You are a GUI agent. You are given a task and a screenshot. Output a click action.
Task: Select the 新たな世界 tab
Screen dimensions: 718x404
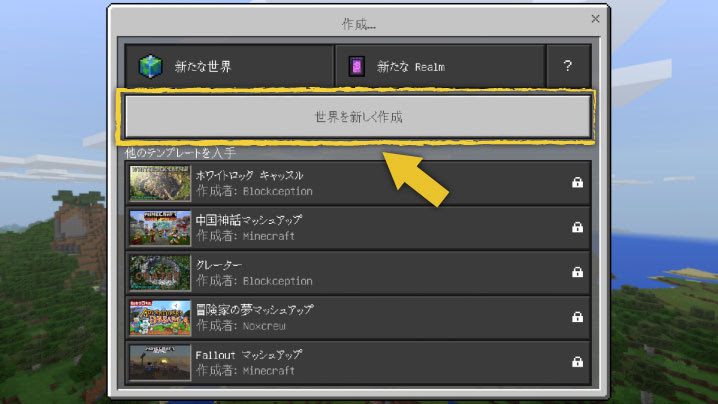click(229, 66)
